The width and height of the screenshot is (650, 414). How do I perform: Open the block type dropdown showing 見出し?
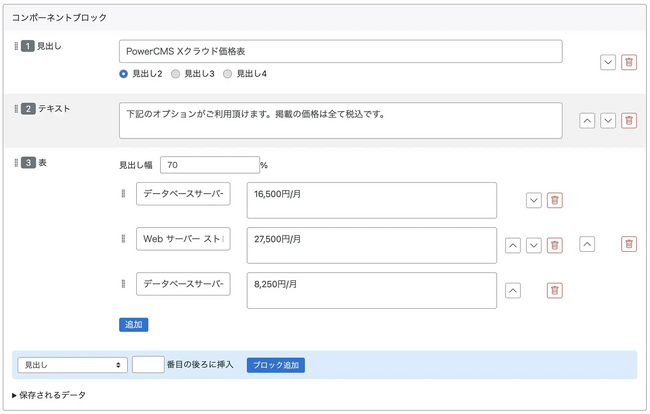click(72, 365)
